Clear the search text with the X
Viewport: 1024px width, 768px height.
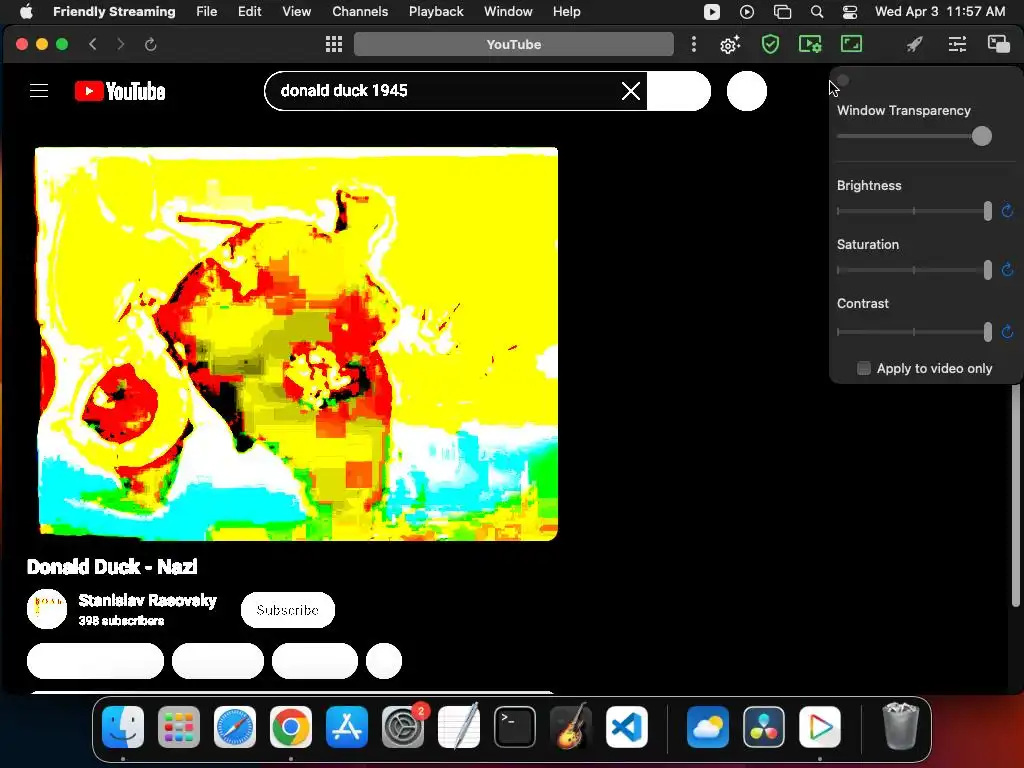point(631,91)
